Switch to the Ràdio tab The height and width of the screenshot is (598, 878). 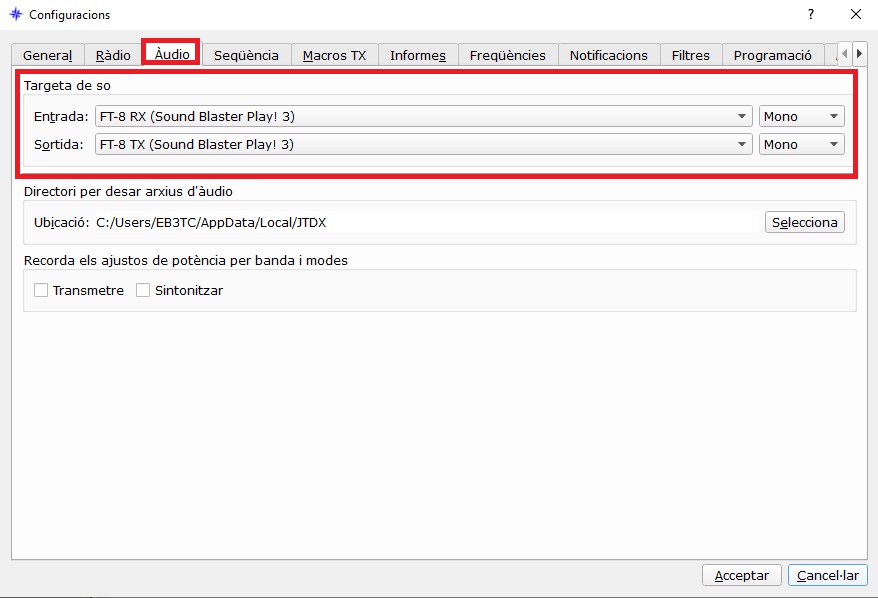[x=113, y=55]
